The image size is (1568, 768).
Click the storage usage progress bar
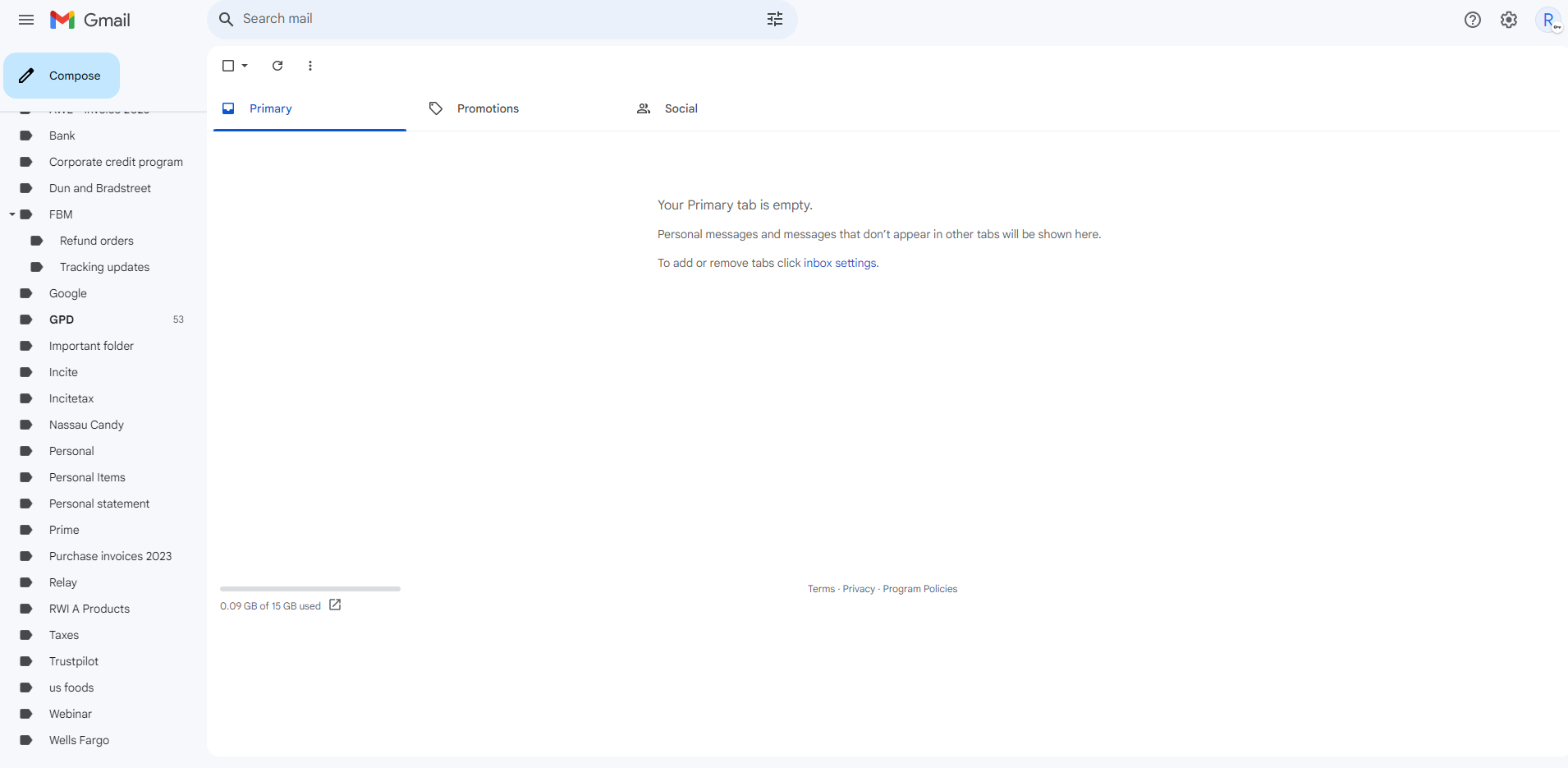pyautogui.click(x=310, y=589)
